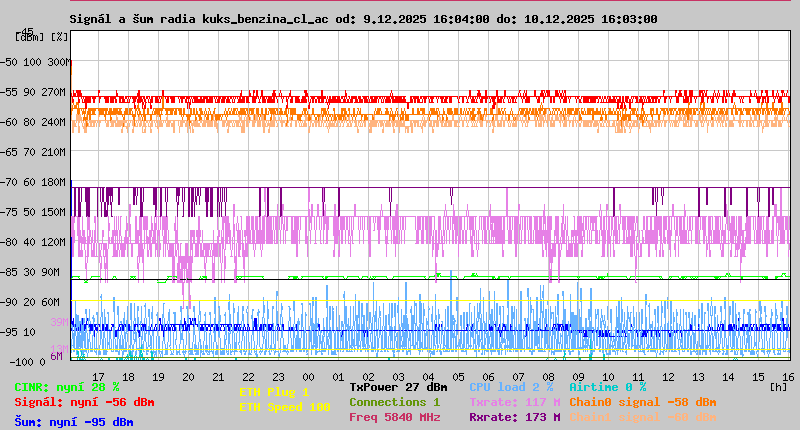Click the '-95 10' y-axis label
Screen dimensions: 800x430
pyautogui.click(x=18, y=332)
